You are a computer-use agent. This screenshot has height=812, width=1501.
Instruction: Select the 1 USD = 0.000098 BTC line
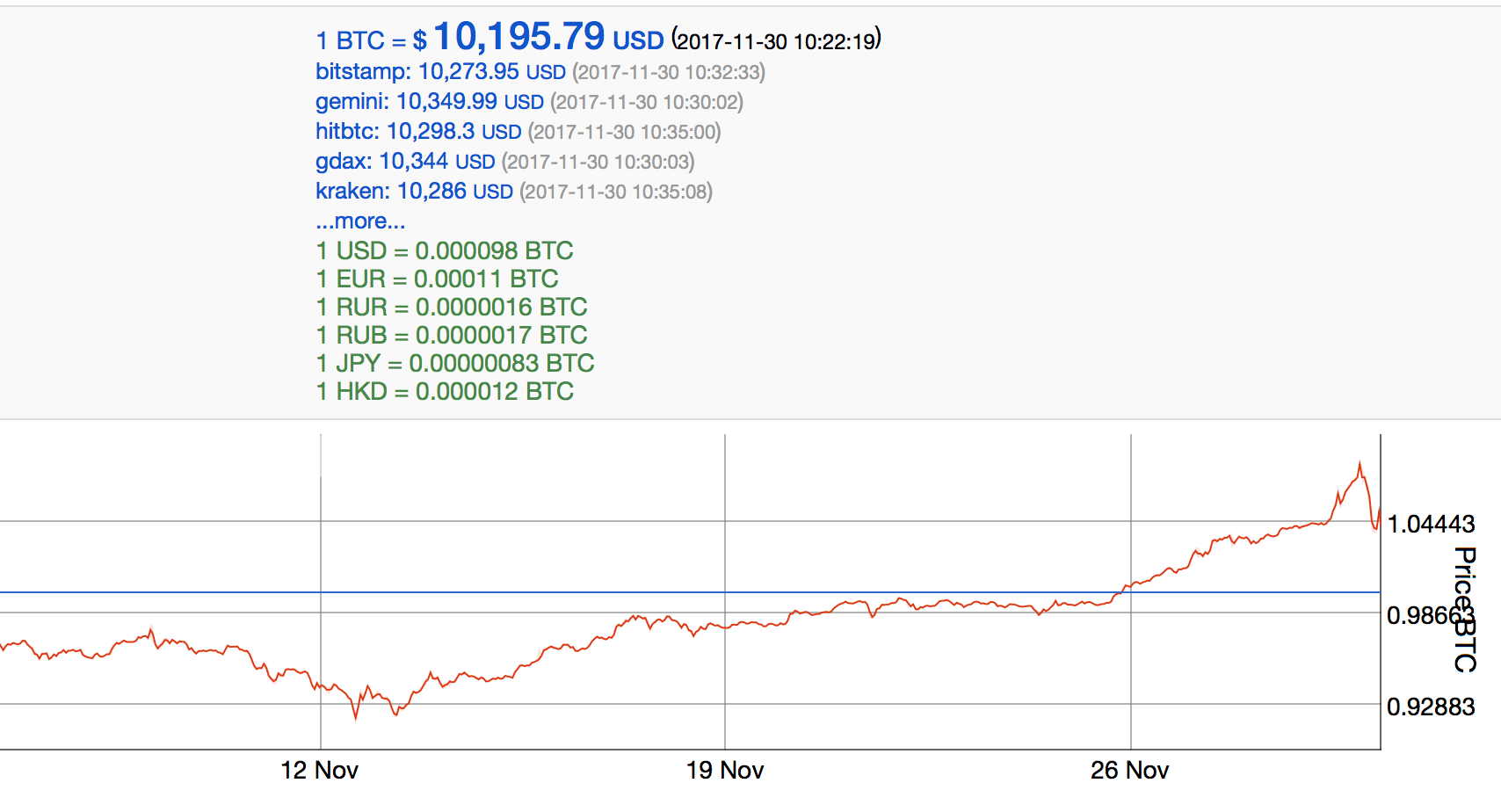coord(445,251)
